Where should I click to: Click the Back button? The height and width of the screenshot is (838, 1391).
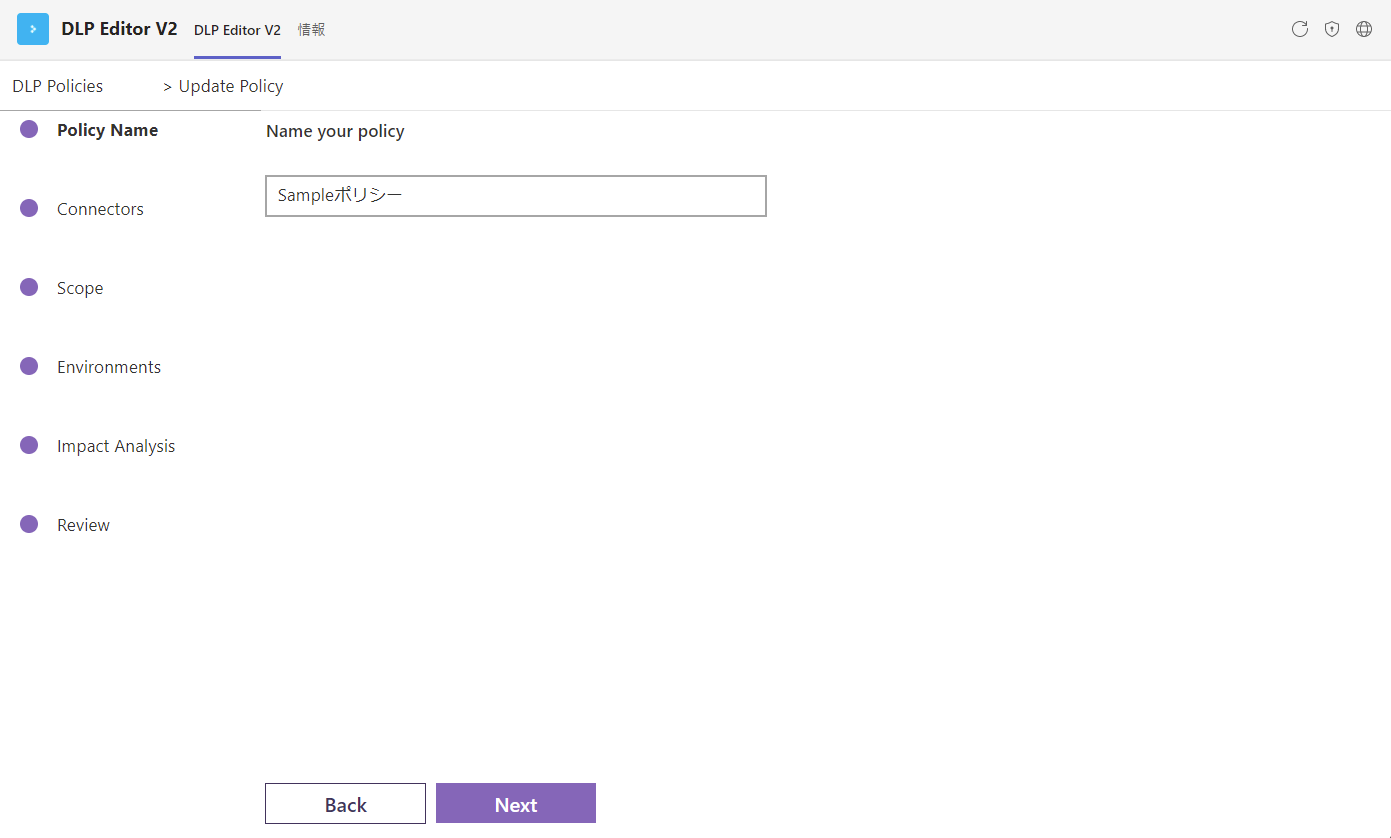pos(345,803)
